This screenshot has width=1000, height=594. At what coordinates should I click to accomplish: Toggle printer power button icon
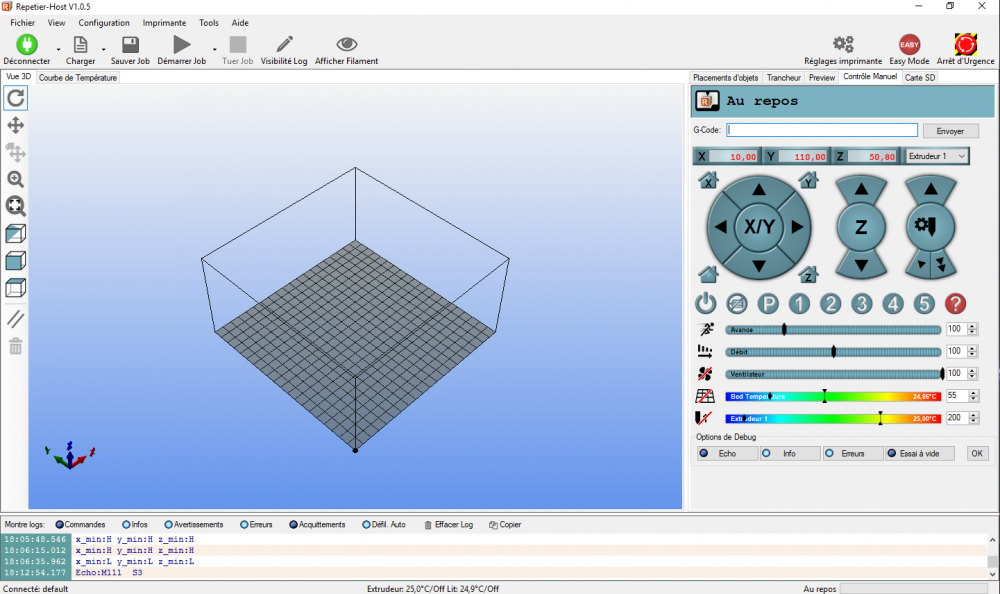click(x=705, y=304)
